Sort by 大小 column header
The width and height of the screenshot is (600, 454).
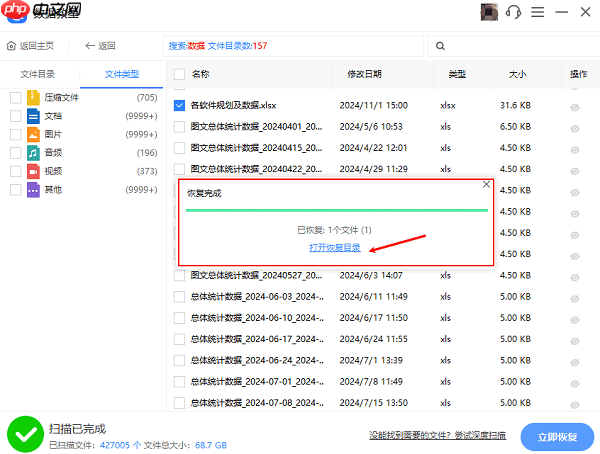click(517, 74)
